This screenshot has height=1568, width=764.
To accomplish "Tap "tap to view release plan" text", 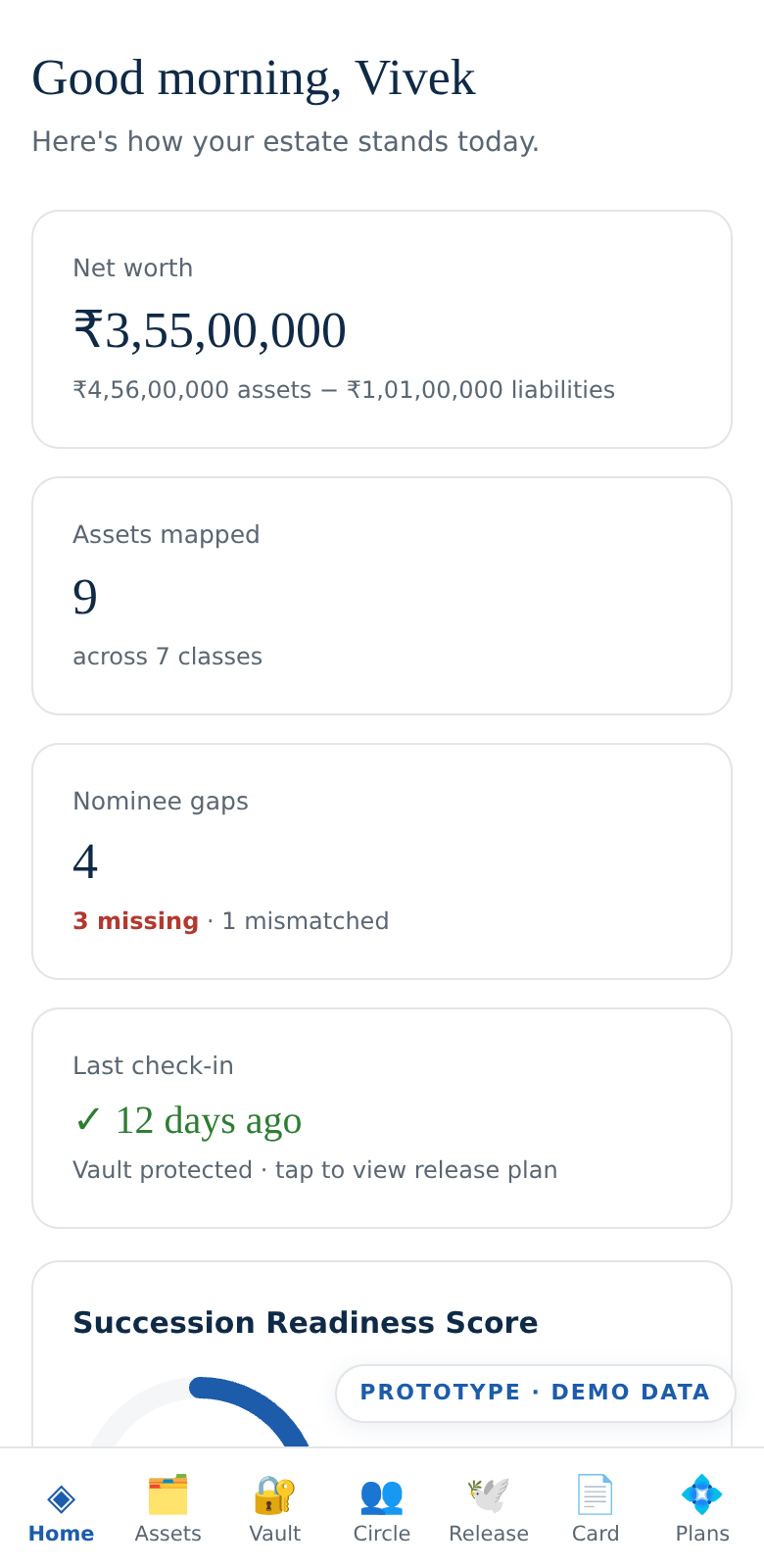I will [x=416, y=1170].
